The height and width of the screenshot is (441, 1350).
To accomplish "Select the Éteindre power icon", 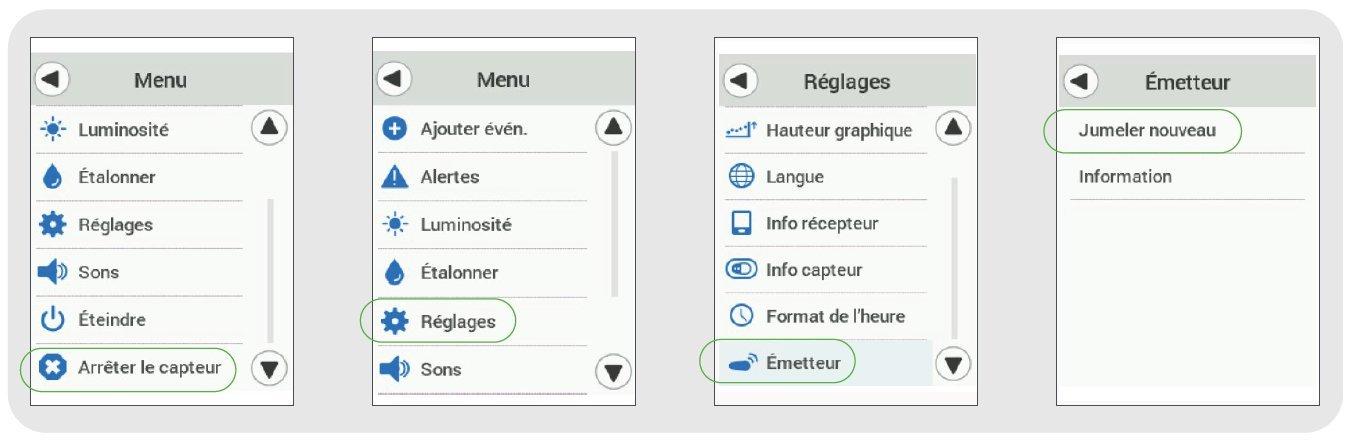I will click(x=52, y=320).
